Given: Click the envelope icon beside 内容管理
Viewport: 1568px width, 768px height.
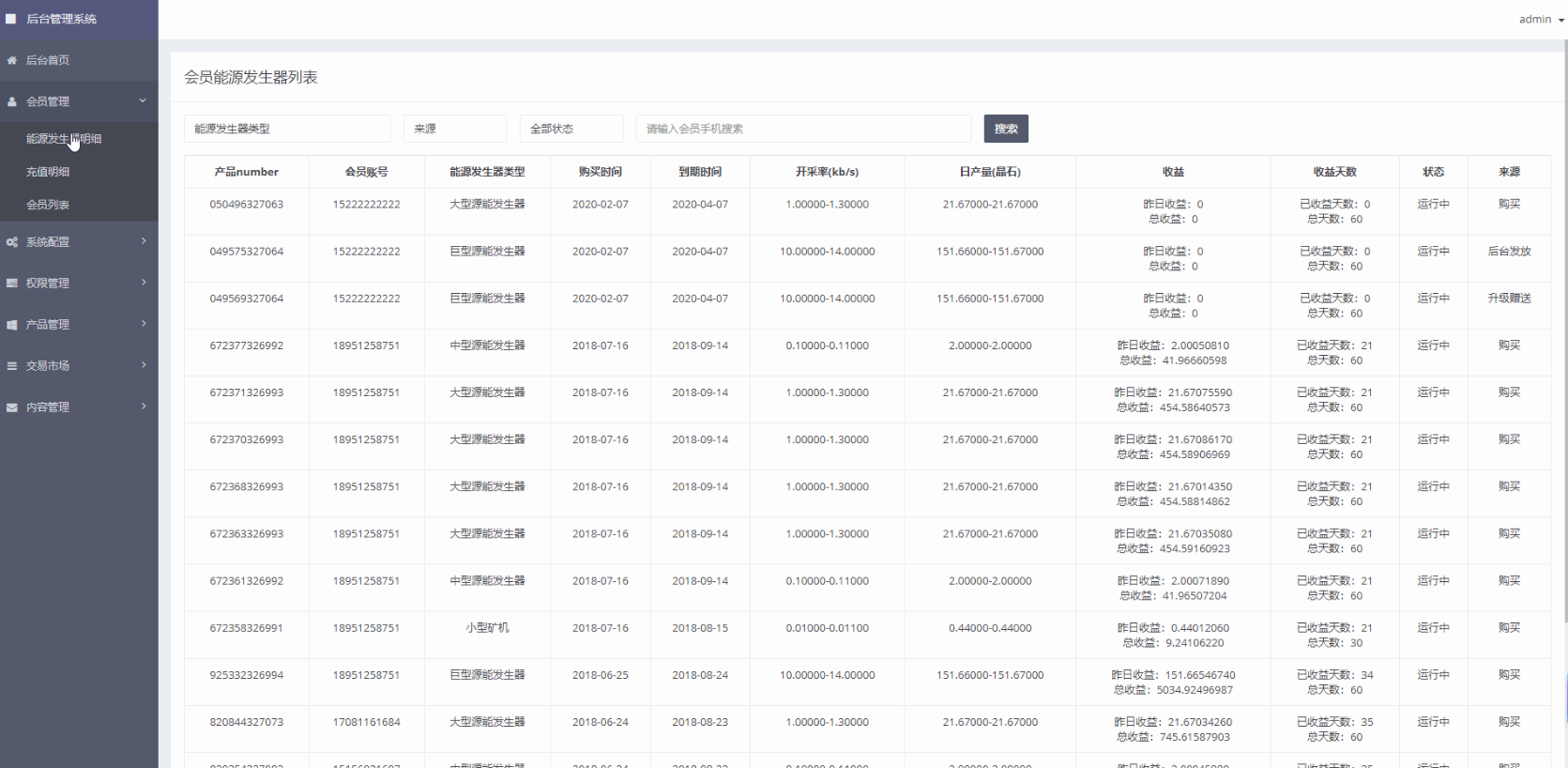Looking at the screenshot, I should (x=12, y=407).
